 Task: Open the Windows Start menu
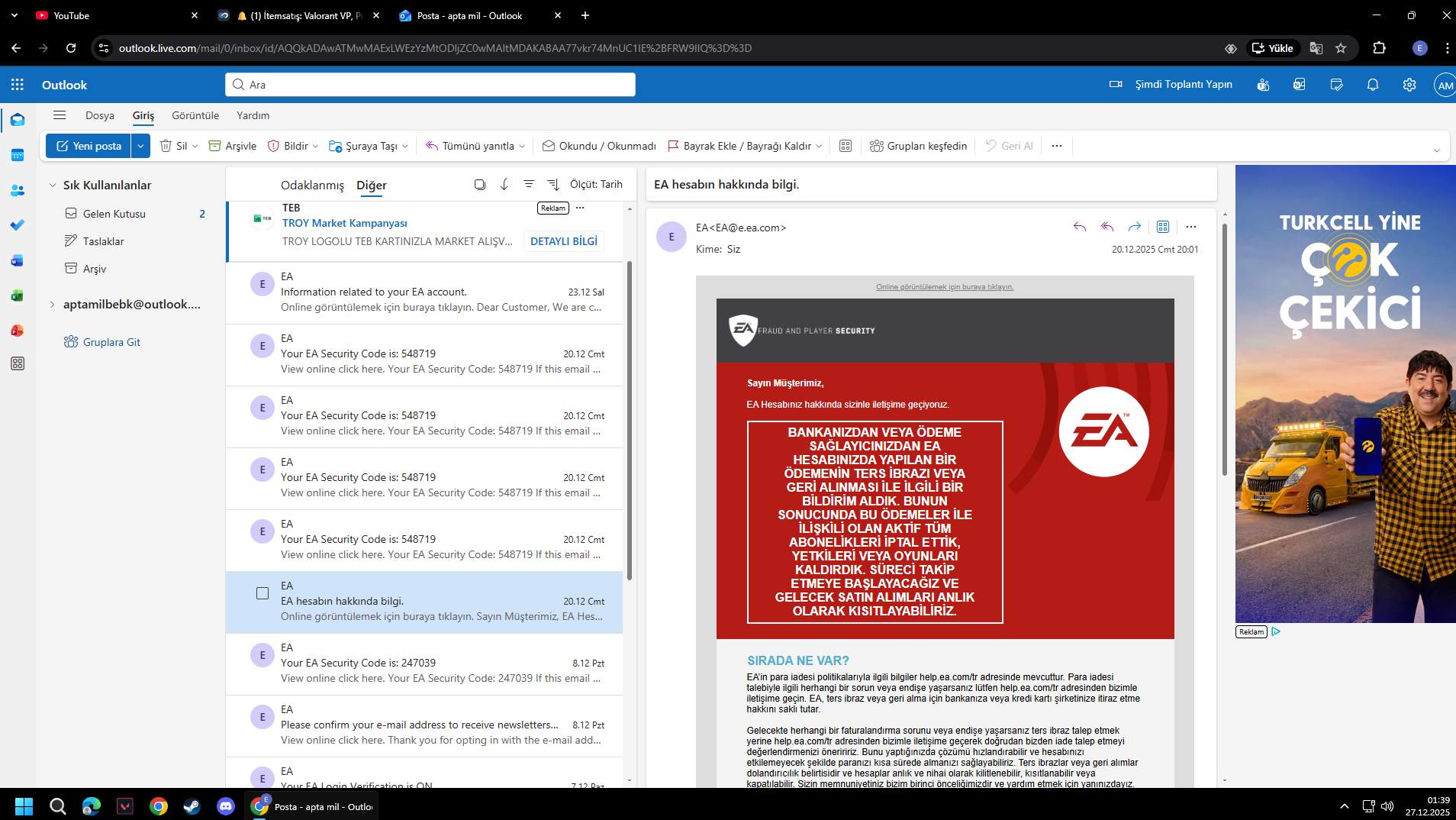pos(24,806)
